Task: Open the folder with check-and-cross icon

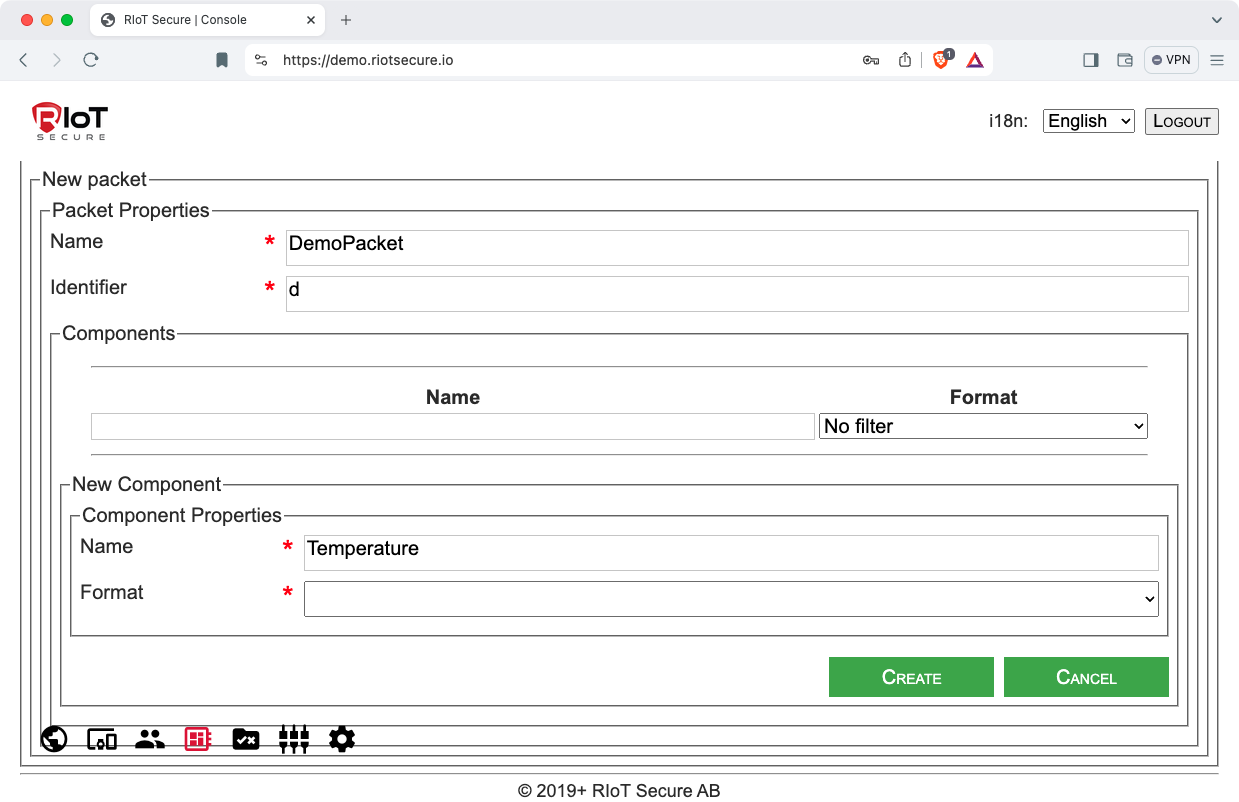Action: point(246,739)
